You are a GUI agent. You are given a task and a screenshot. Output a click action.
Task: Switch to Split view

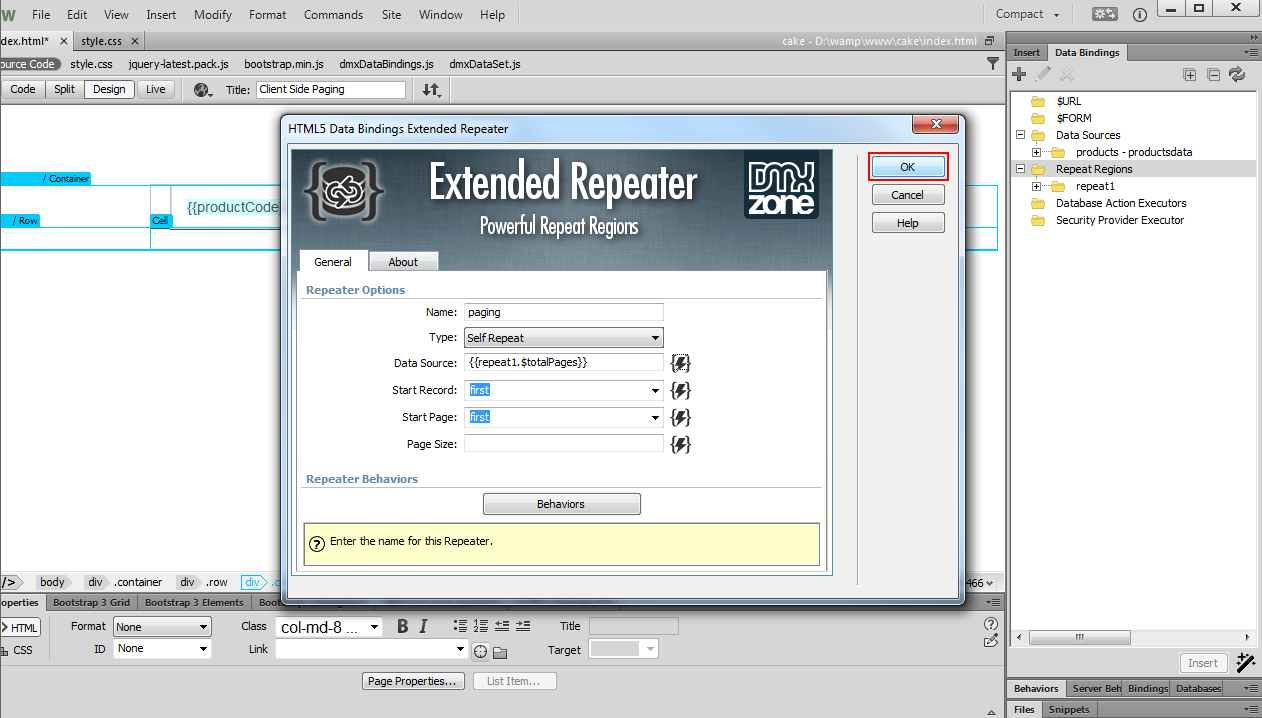[64, 89]
